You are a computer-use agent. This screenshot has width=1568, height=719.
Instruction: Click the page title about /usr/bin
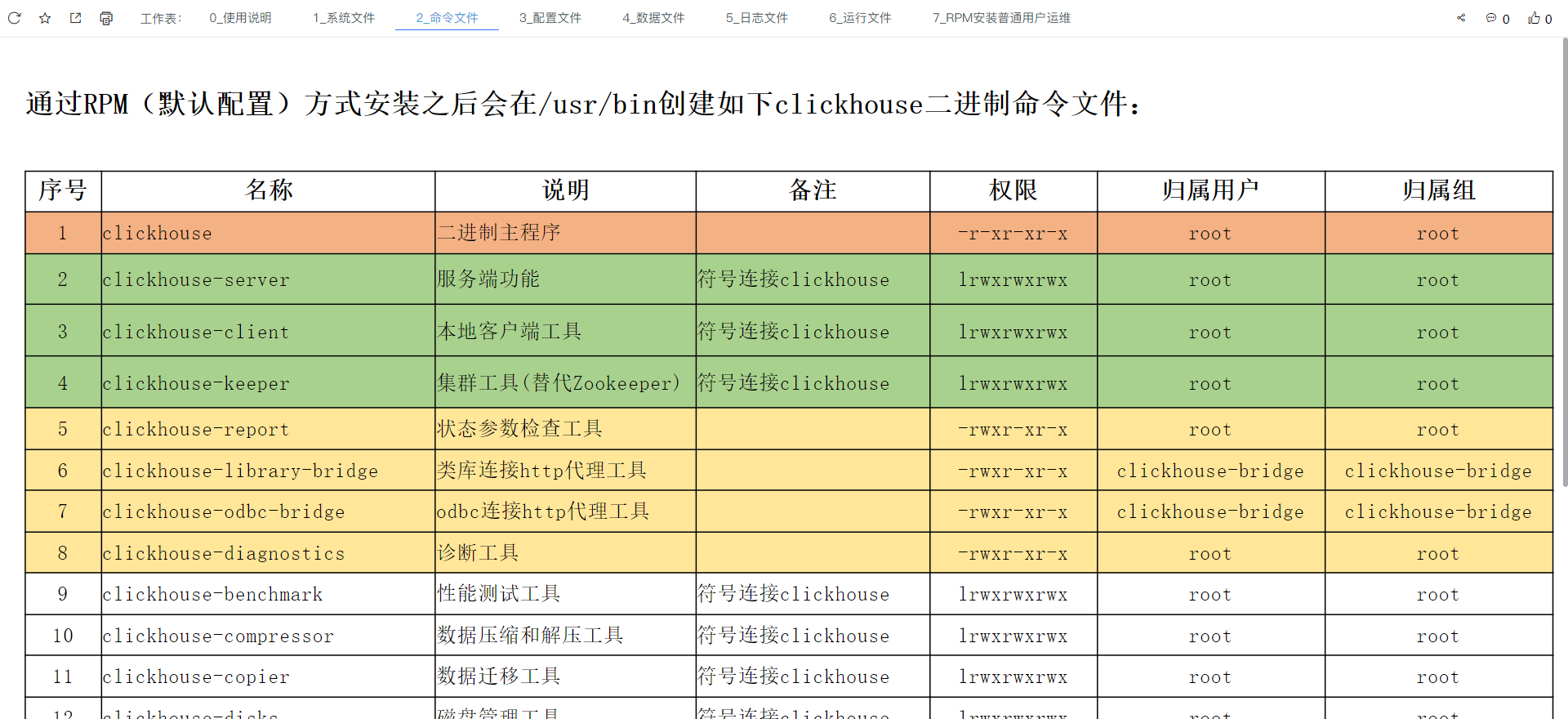click(583, 104)
